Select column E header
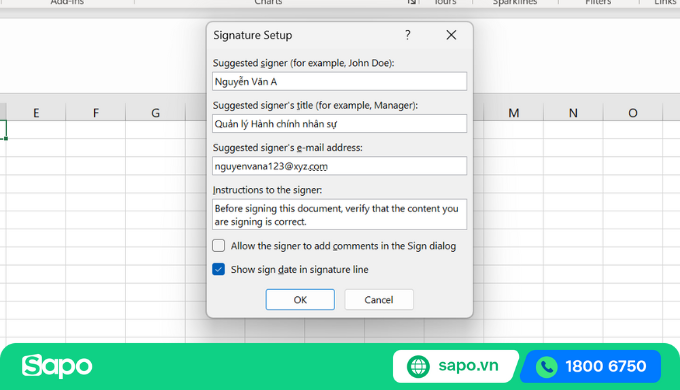Image resolution: width=680 pixels, height=390 pixels. coord(36,113)
